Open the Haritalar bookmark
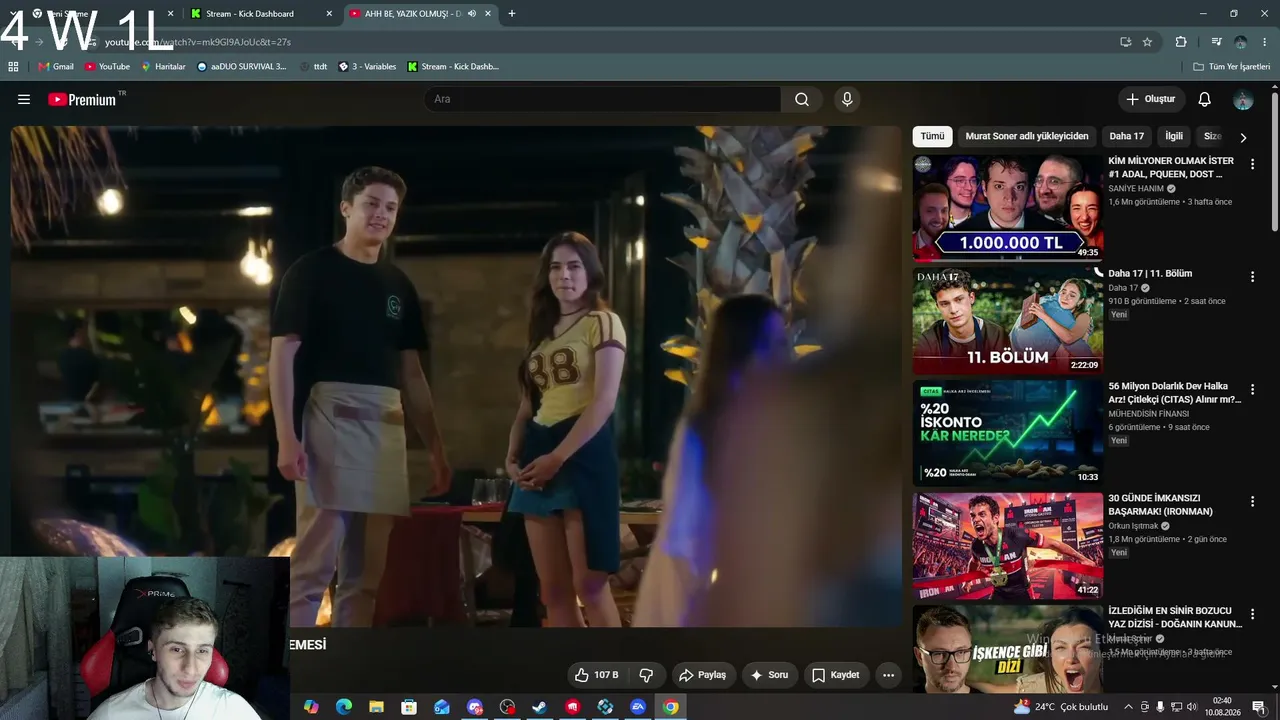Viewport: 1280px width, 720px height. coord(163,67)
